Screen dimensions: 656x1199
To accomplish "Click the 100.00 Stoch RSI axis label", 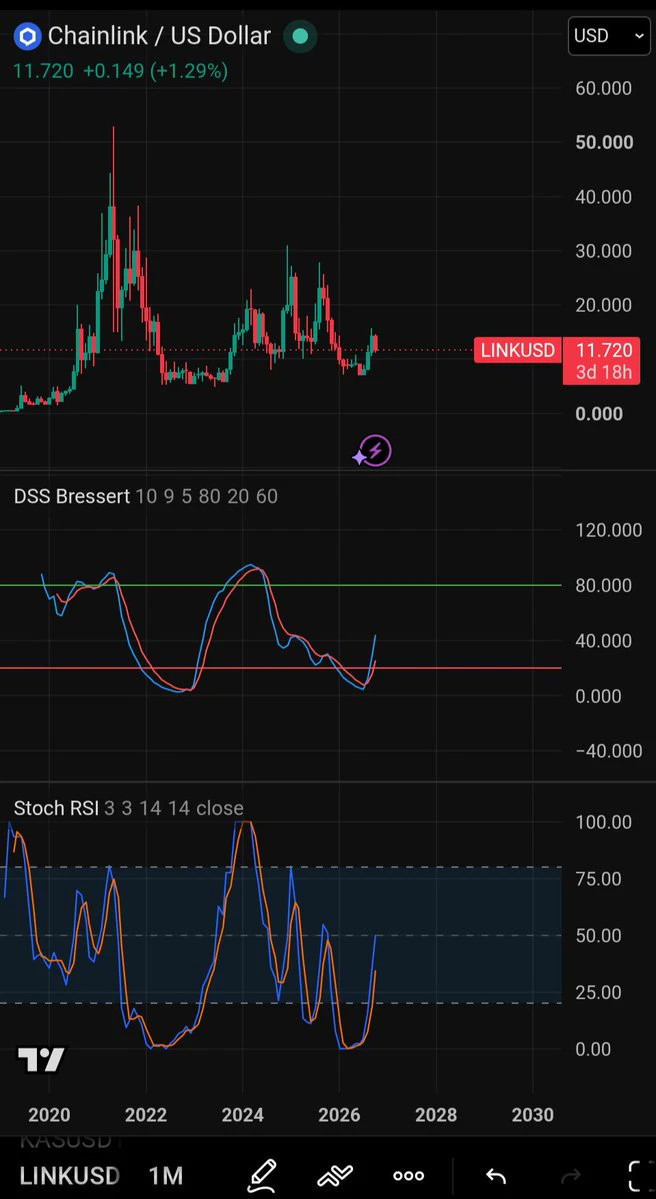I will click(603, 822).
